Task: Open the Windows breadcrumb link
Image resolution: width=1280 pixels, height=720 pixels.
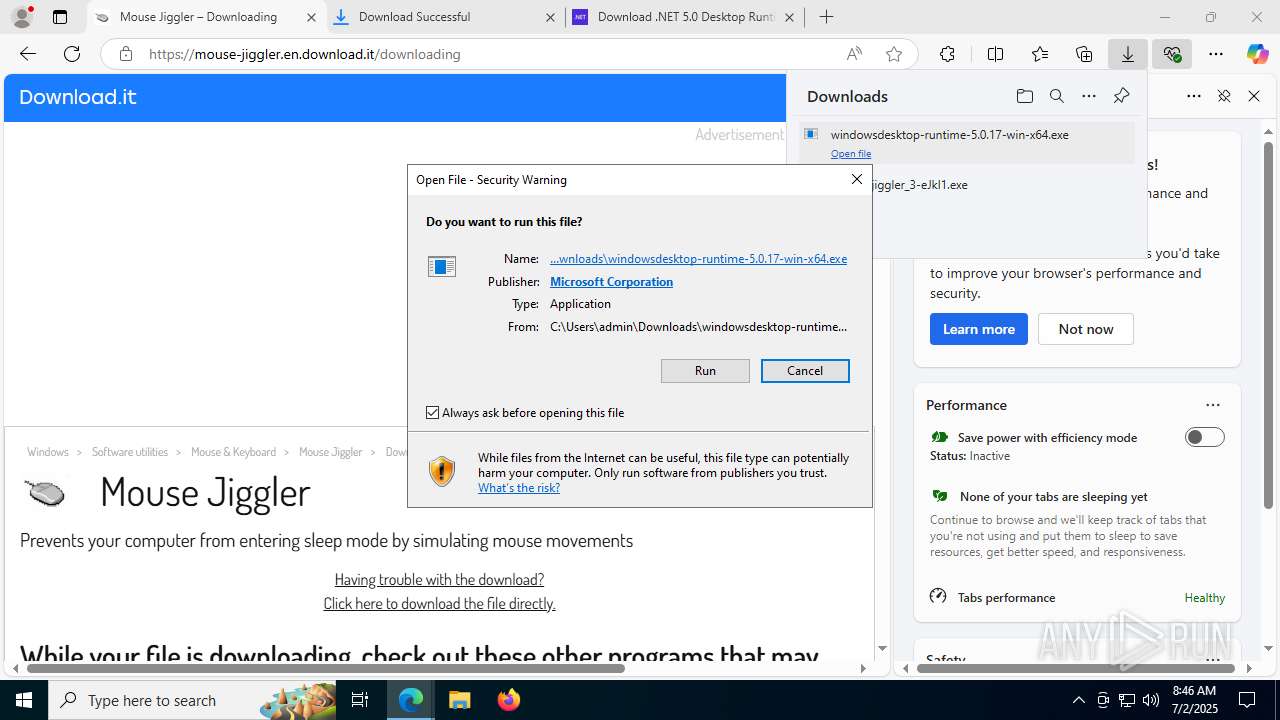Action: (48, 452)
